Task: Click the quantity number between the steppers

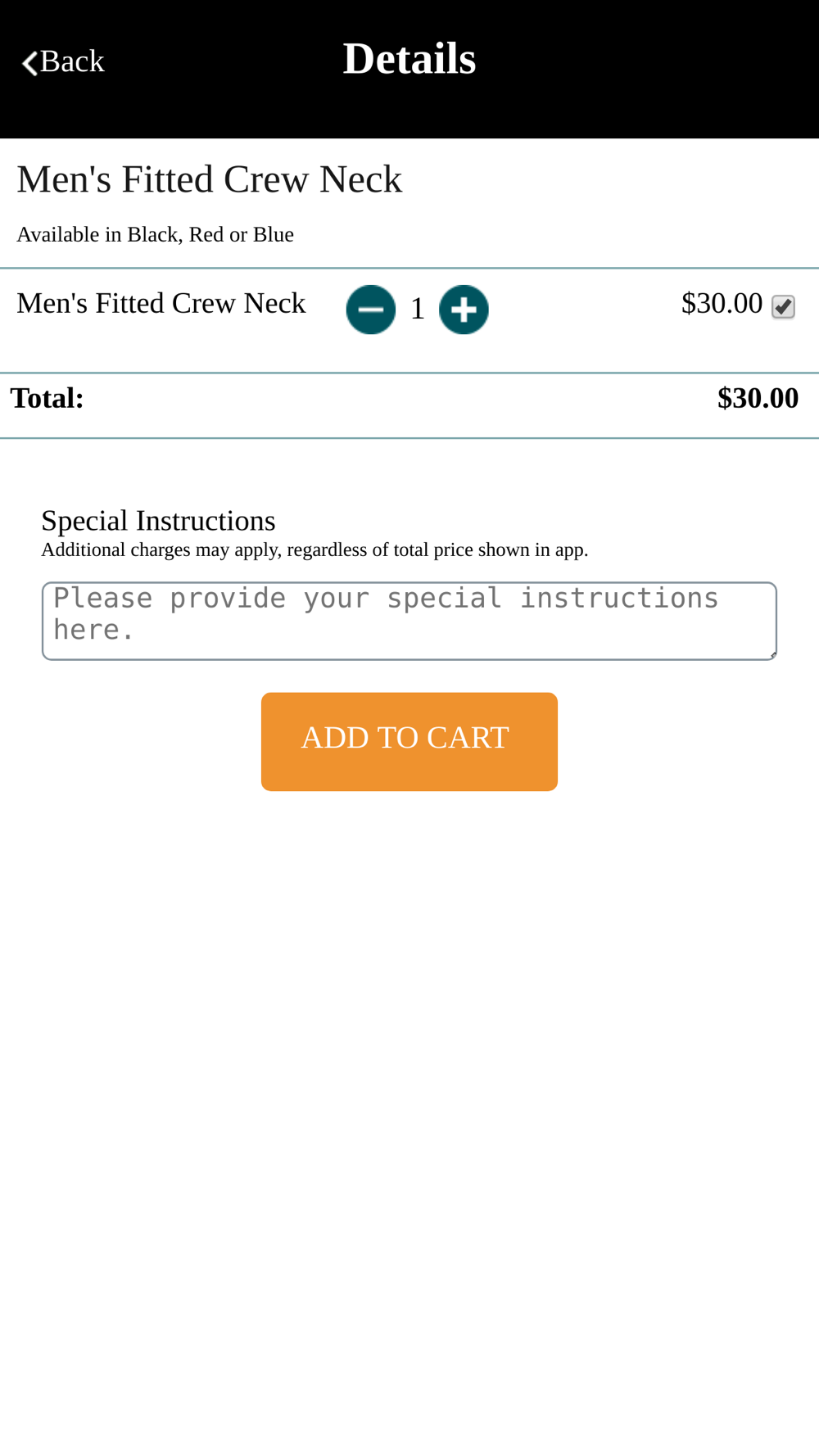Action: click(x=418, y=310)
